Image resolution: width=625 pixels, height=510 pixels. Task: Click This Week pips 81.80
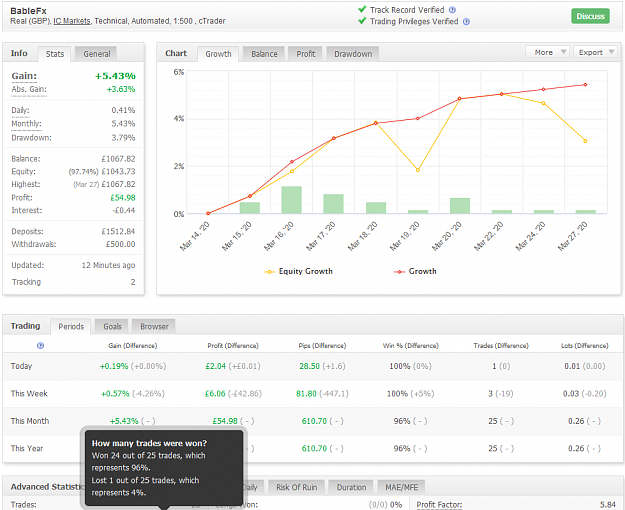pos(306,394)
